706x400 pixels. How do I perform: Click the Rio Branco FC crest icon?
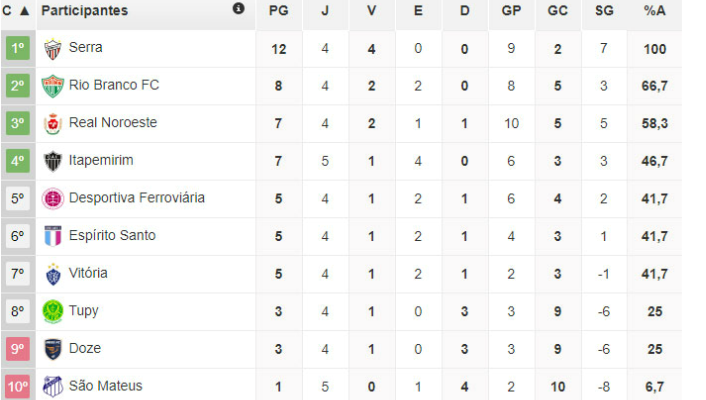coord(52,86)
